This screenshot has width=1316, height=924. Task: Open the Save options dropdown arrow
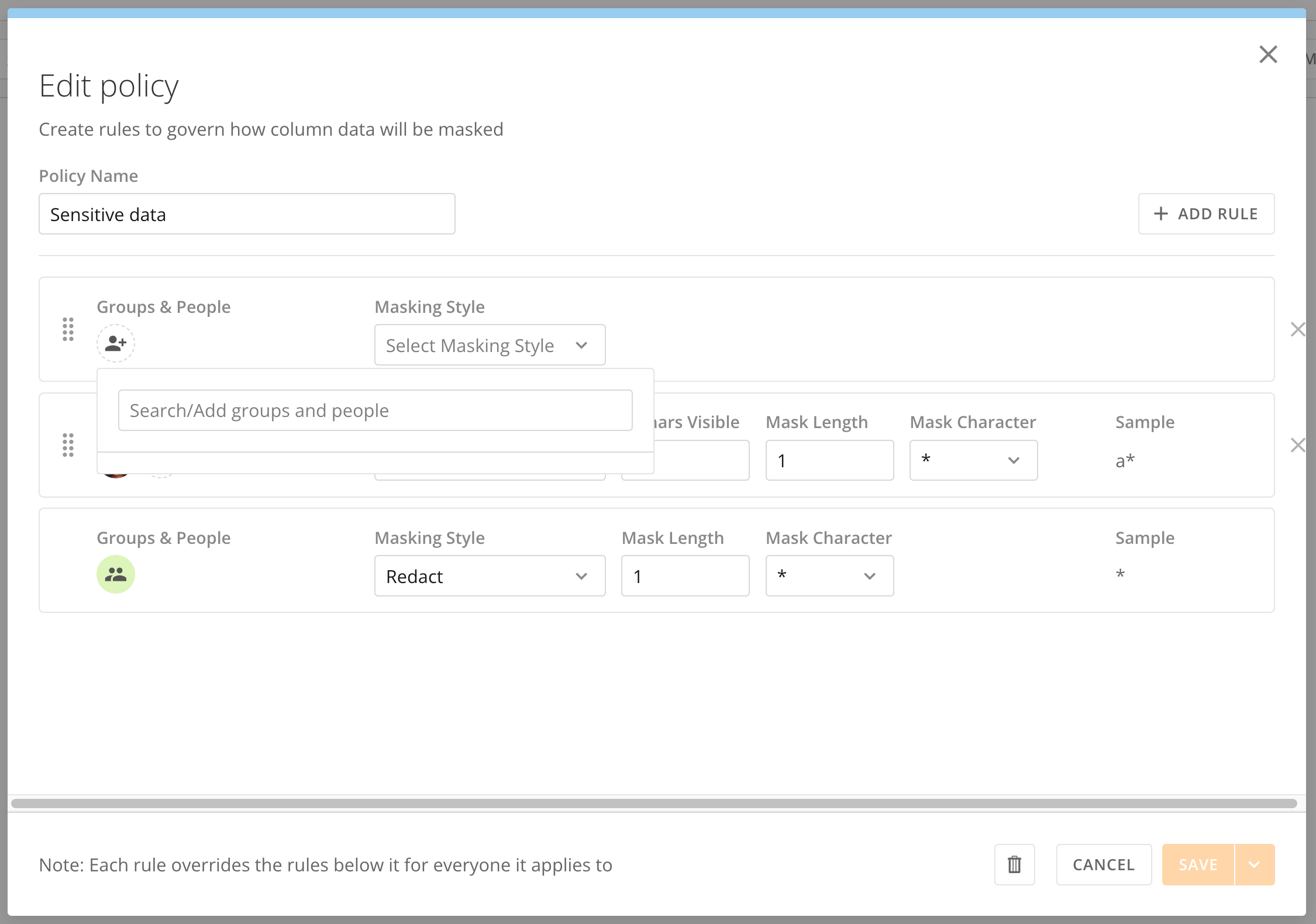pyautogui.click(x=1254, y=864)
